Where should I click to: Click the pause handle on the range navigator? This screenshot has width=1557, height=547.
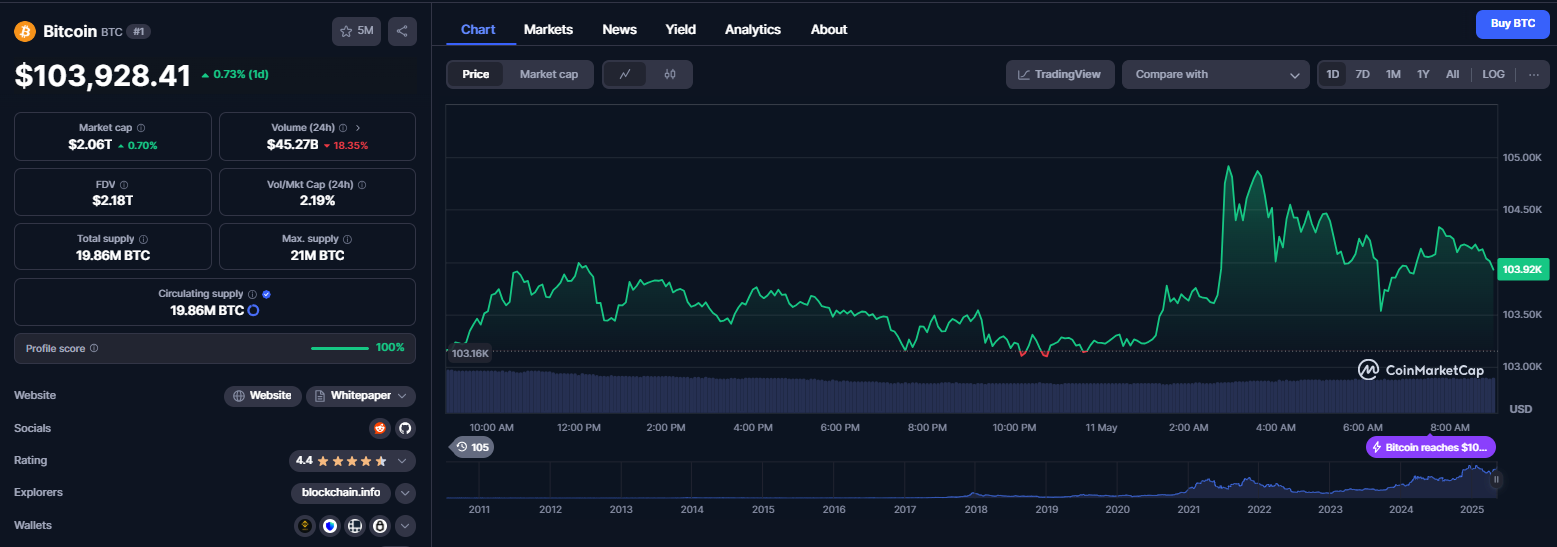(1497, 480)
